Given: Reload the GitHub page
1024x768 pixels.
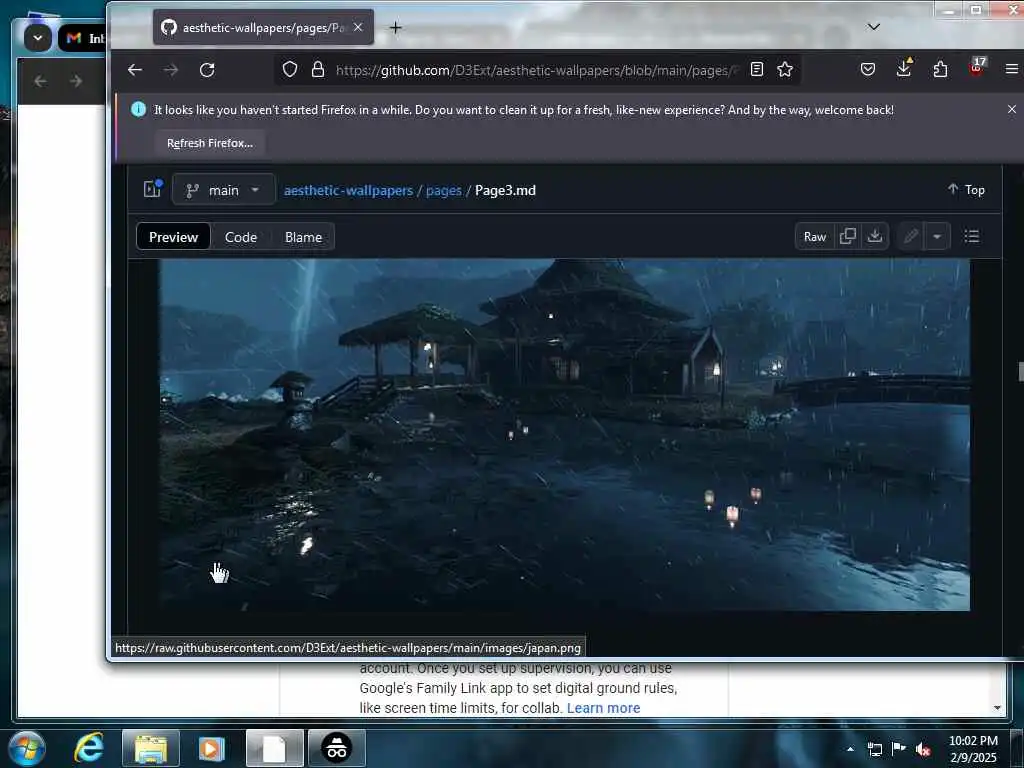Looking at the screenshot, I should 207,70.
